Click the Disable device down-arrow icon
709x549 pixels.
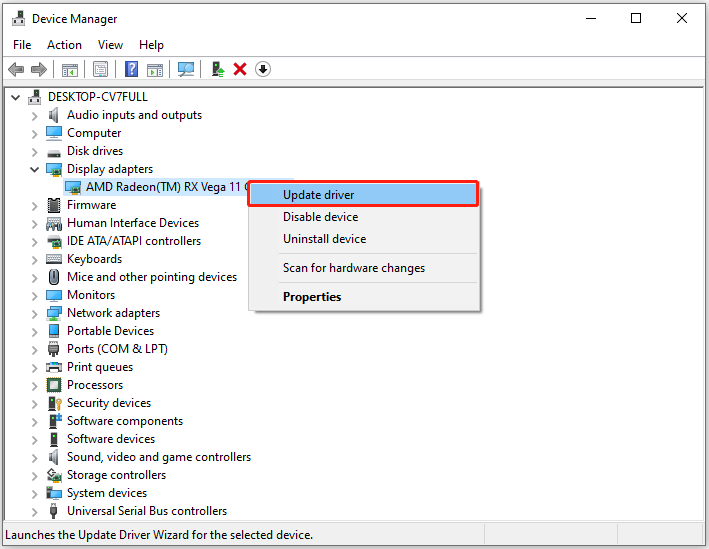point(263,69)
